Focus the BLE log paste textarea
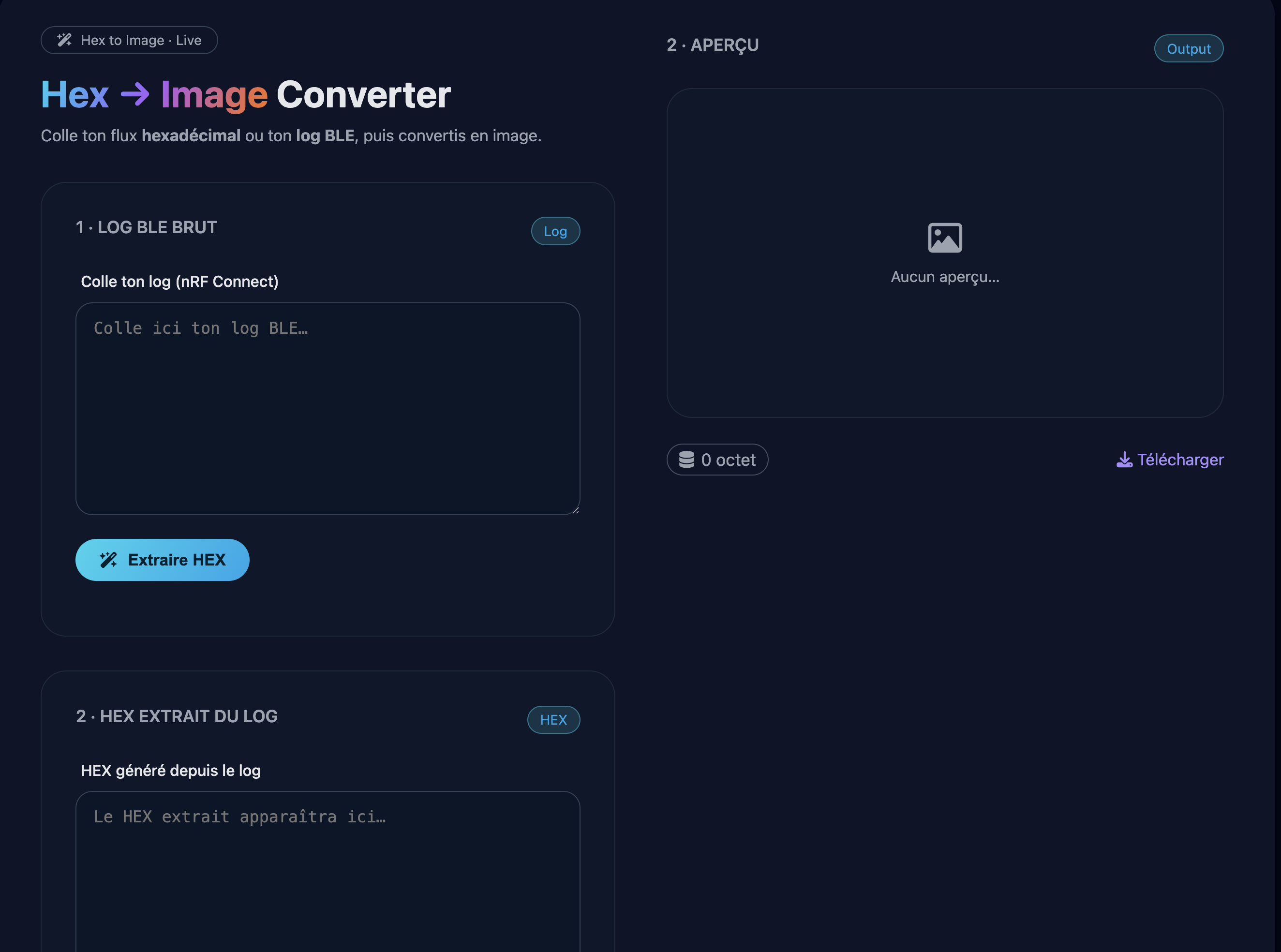This screenshot has height=952, width=1281. click(x=328, y=409)
